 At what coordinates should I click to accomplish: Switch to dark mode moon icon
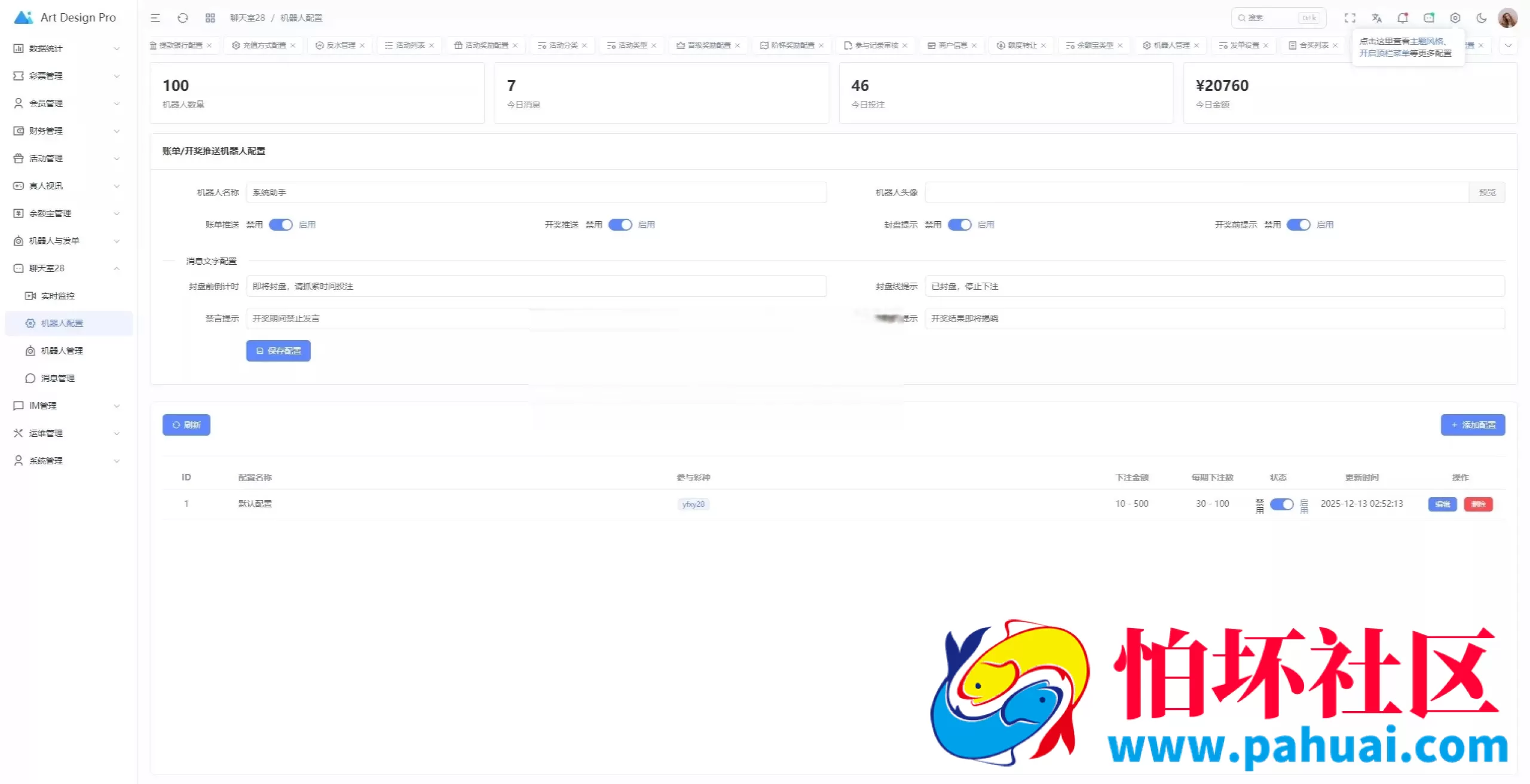[x=1482, y=18]
